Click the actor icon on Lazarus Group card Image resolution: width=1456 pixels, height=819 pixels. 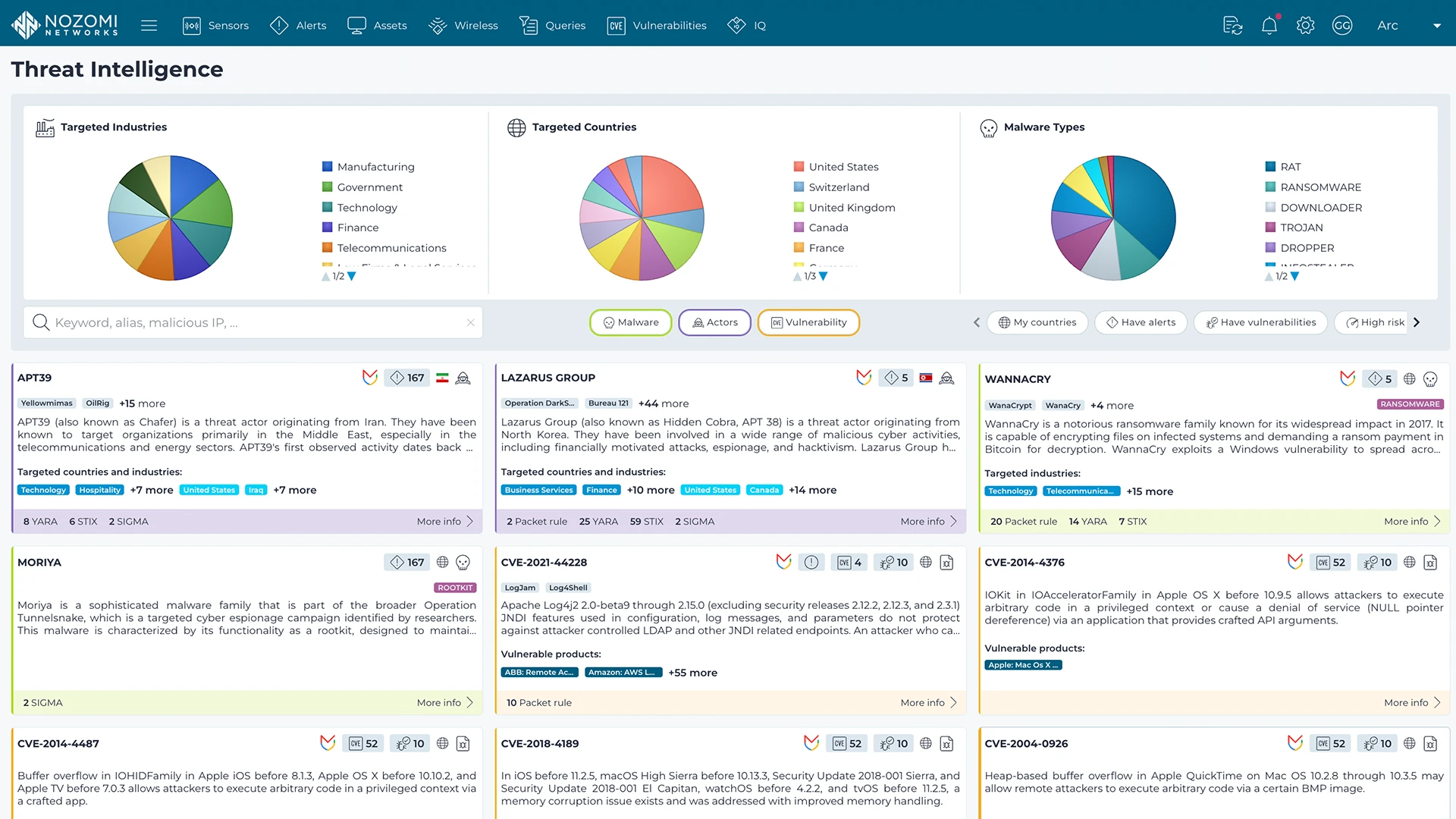coord(946,378)
